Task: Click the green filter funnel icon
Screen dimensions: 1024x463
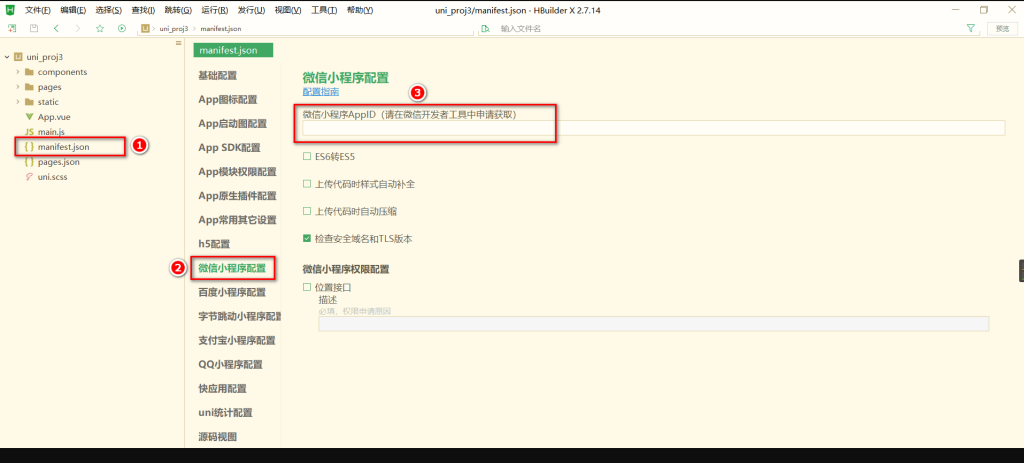Action: [x=970, y=29]
